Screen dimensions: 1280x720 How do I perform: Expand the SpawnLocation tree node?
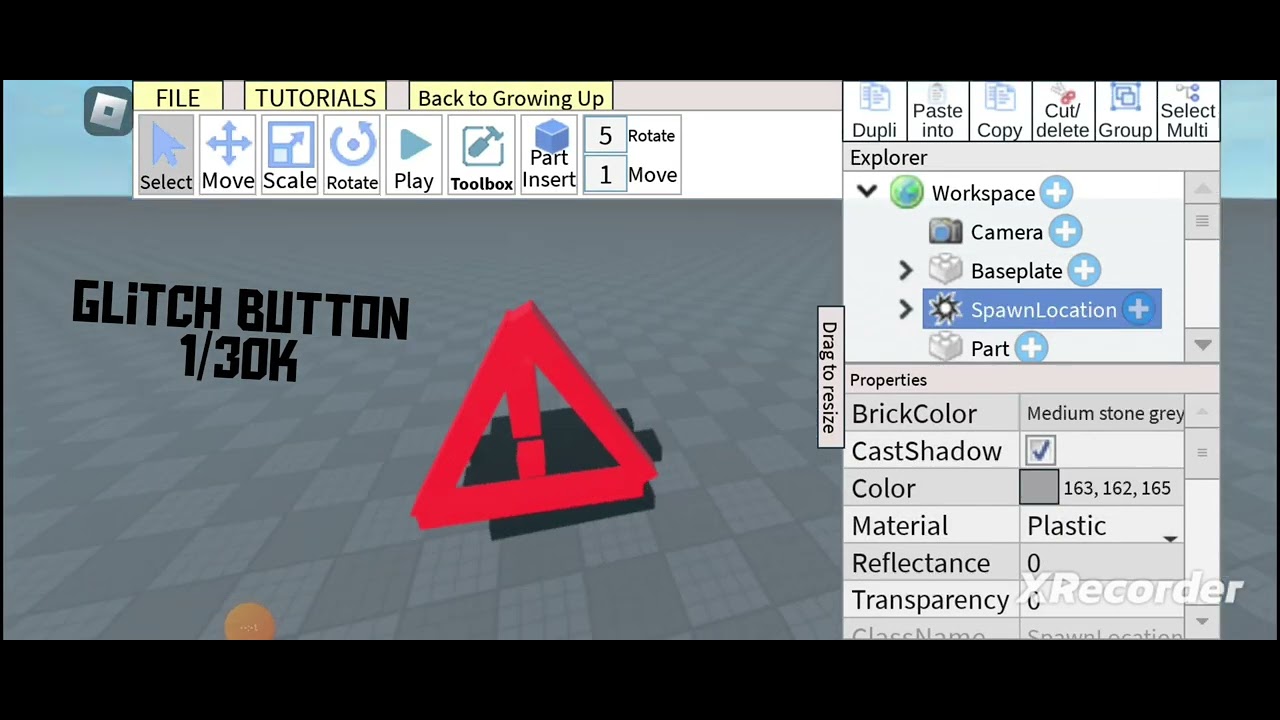click(905, 310)
